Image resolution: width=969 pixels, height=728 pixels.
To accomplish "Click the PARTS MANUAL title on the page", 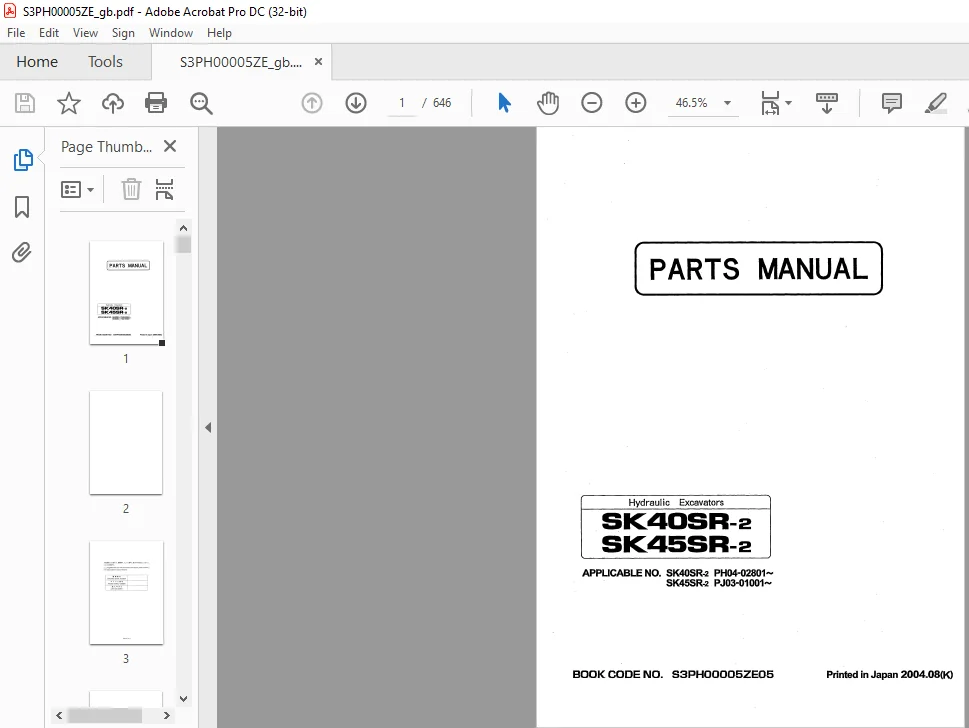I will click(758, 269).
